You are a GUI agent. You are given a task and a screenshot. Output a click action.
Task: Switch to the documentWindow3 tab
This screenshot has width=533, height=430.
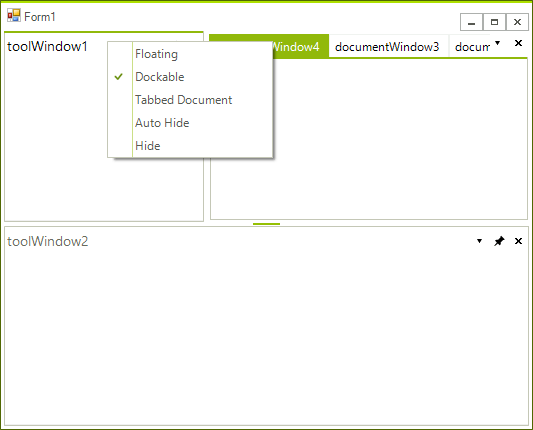[x=387, y=47]
